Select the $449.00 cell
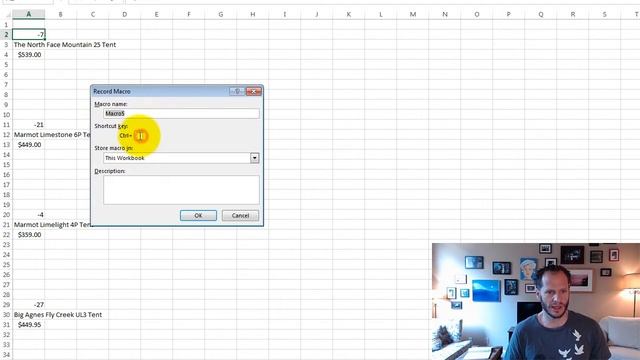Image resolution: width=640 pixels, height=360 pixels. (x=29, y=144)
